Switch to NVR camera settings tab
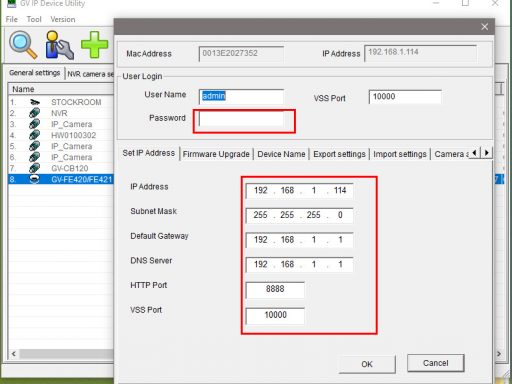Image resolution: width=512 pixels, height=384 pixels. 90,74
